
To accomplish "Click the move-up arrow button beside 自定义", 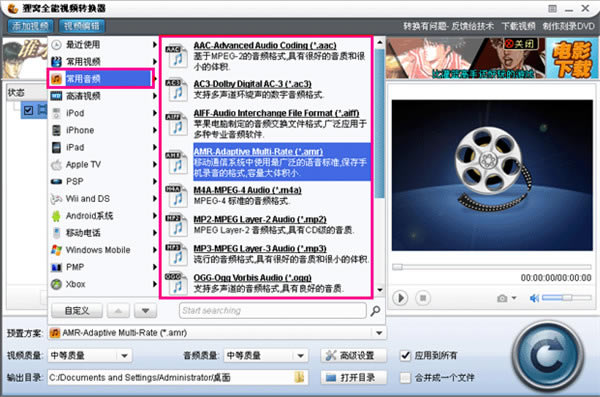I will pyautogui.click(x=118, y=311).
